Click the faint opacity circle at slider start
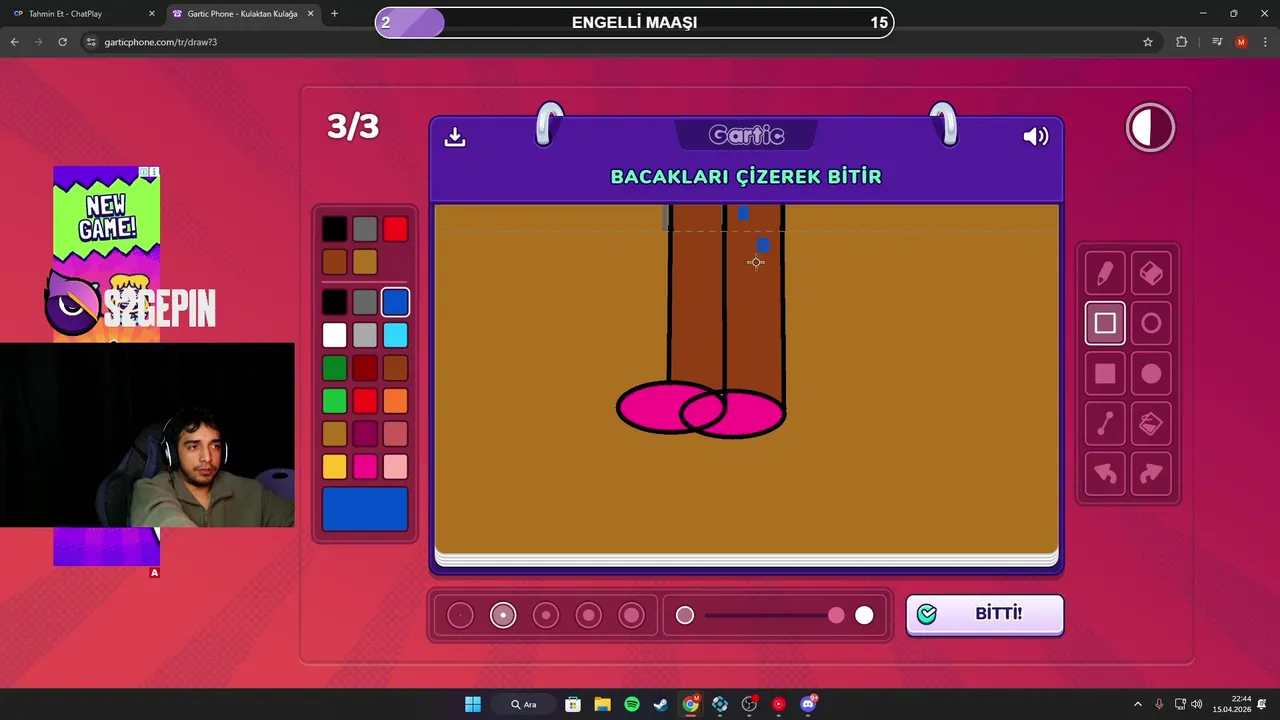Viewport: 1280px width, 720px height. [x=685, y=615]
